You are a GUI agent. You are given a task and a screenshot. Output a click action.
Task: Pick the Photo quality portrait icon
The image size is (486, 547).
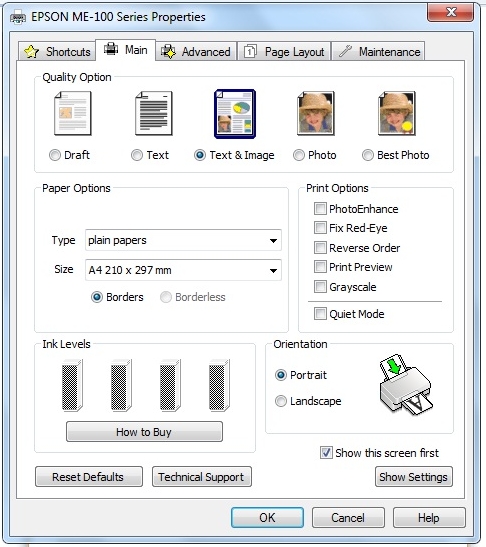[x=316, y=113]
